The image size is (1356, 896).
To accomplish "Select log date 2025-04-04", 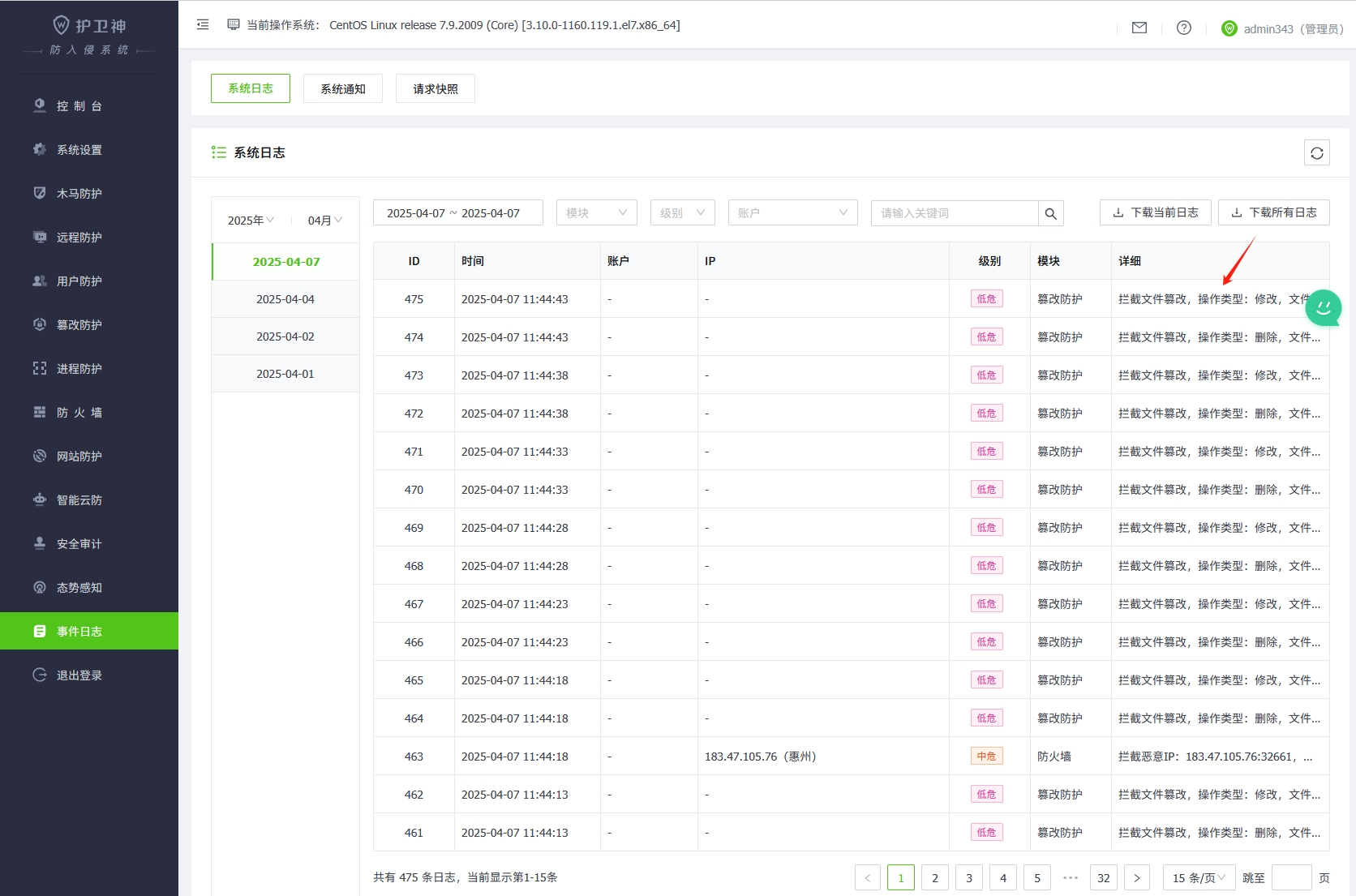I will pos(285,299).
